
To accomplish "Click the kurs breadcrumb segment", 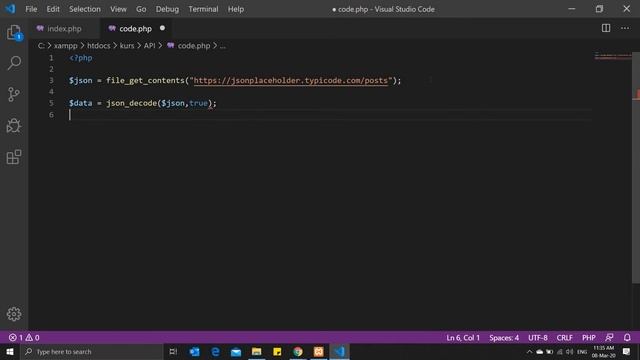I will tap(127, 46).
